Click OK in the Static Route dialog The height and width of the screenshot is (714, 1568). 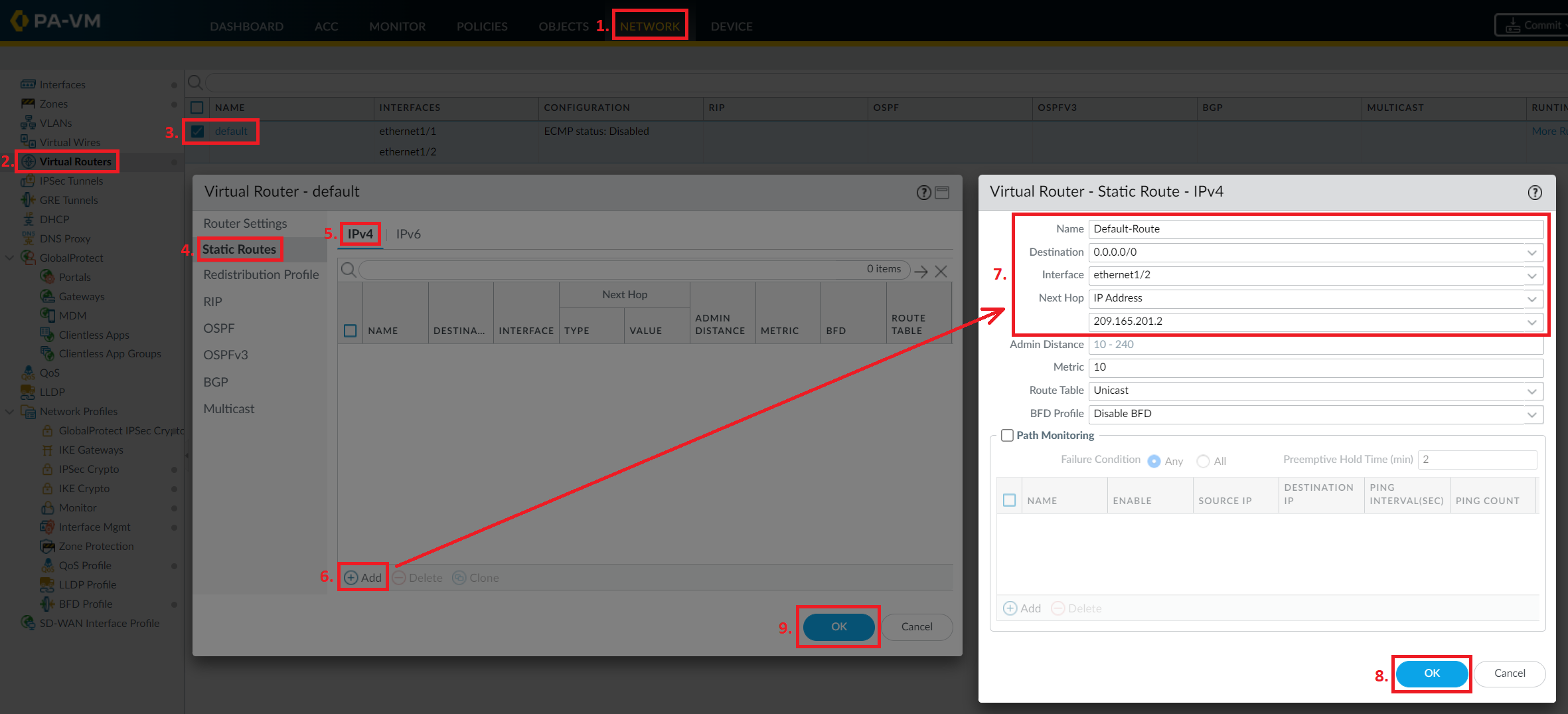(1432, 673)
